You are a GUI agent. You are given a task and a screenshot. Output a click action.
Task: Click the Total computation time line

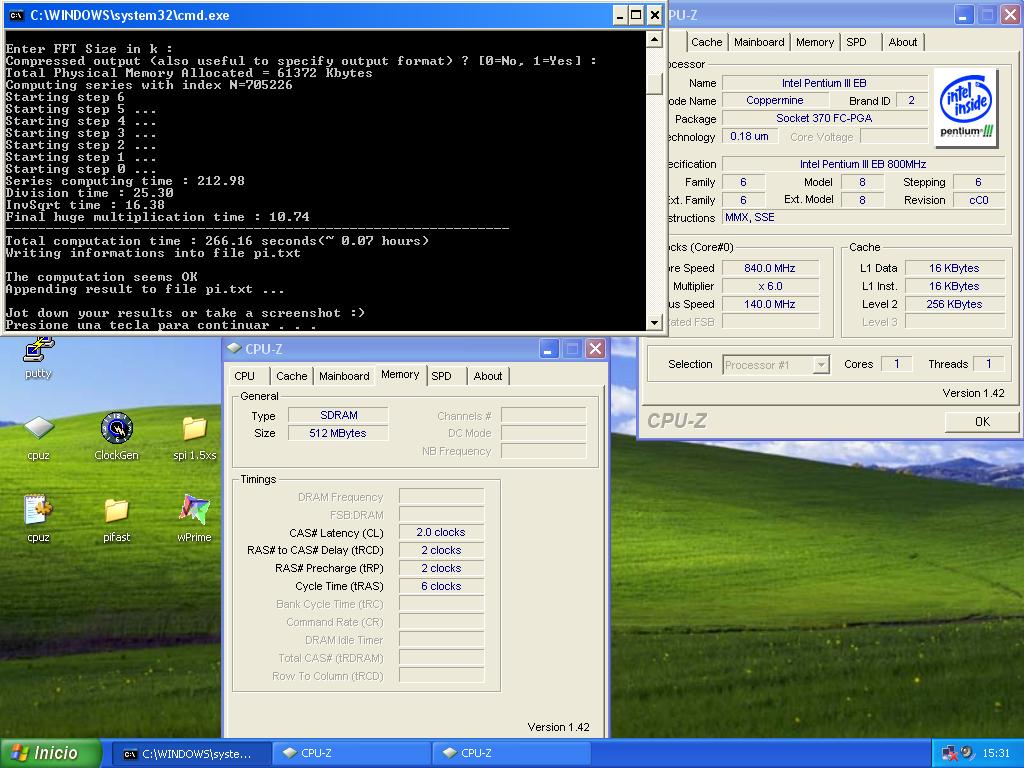coord(217,241)
